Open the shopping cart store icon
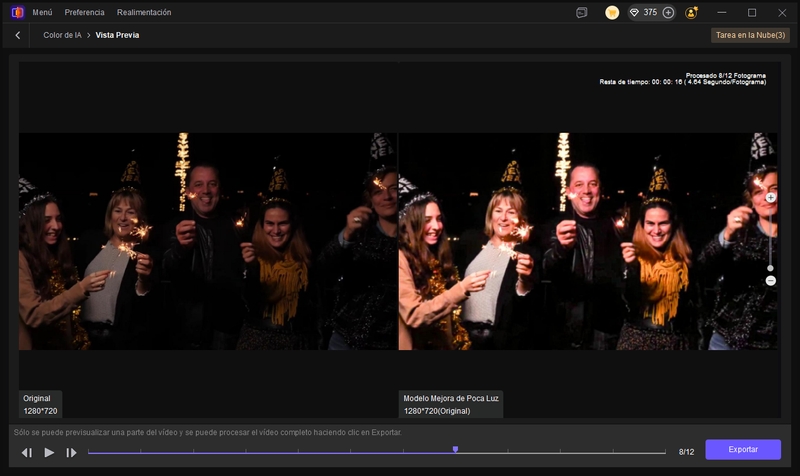Viewport: 800px width, 476px height. coord(612,13)
